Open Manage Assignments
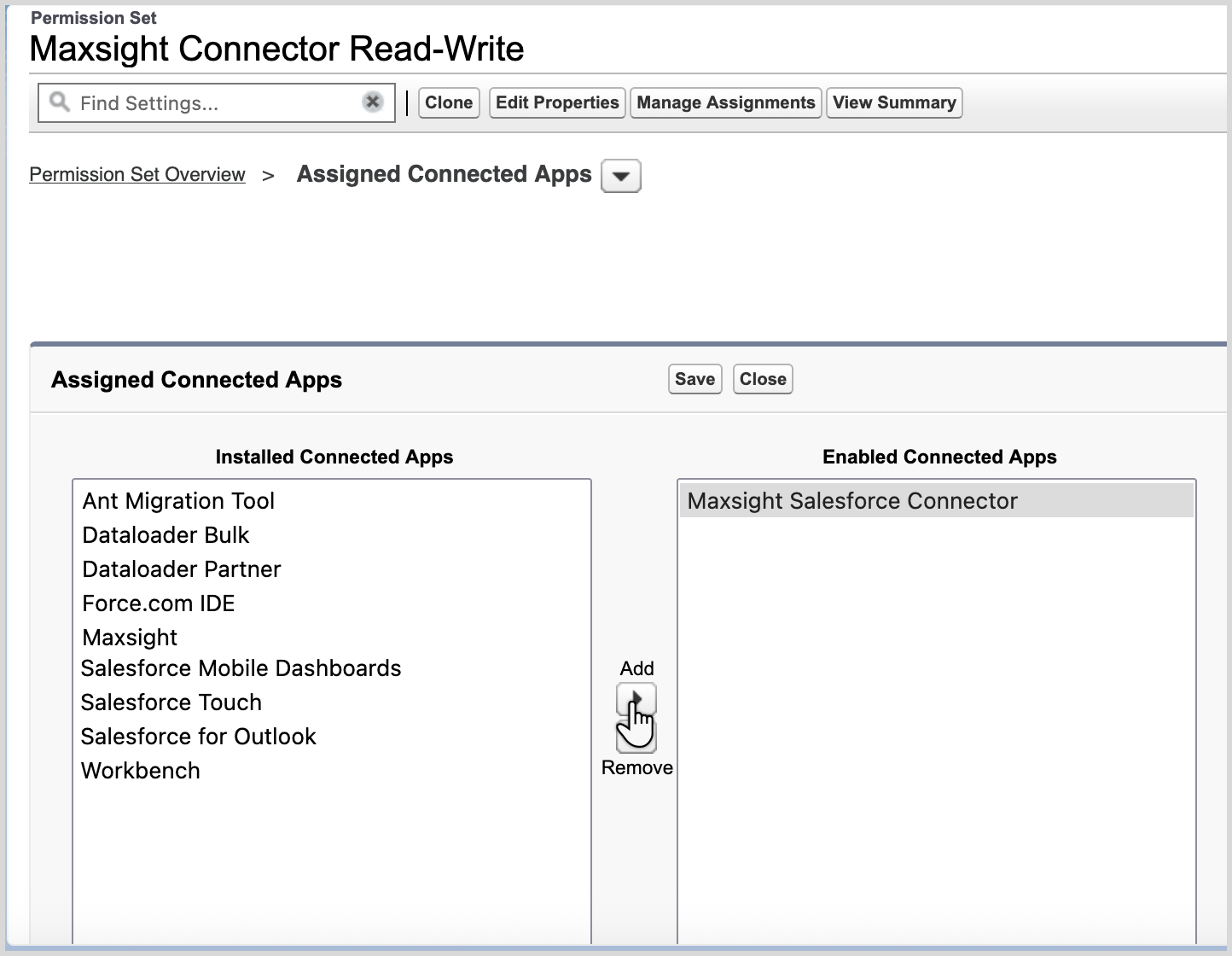 [725, 102]
